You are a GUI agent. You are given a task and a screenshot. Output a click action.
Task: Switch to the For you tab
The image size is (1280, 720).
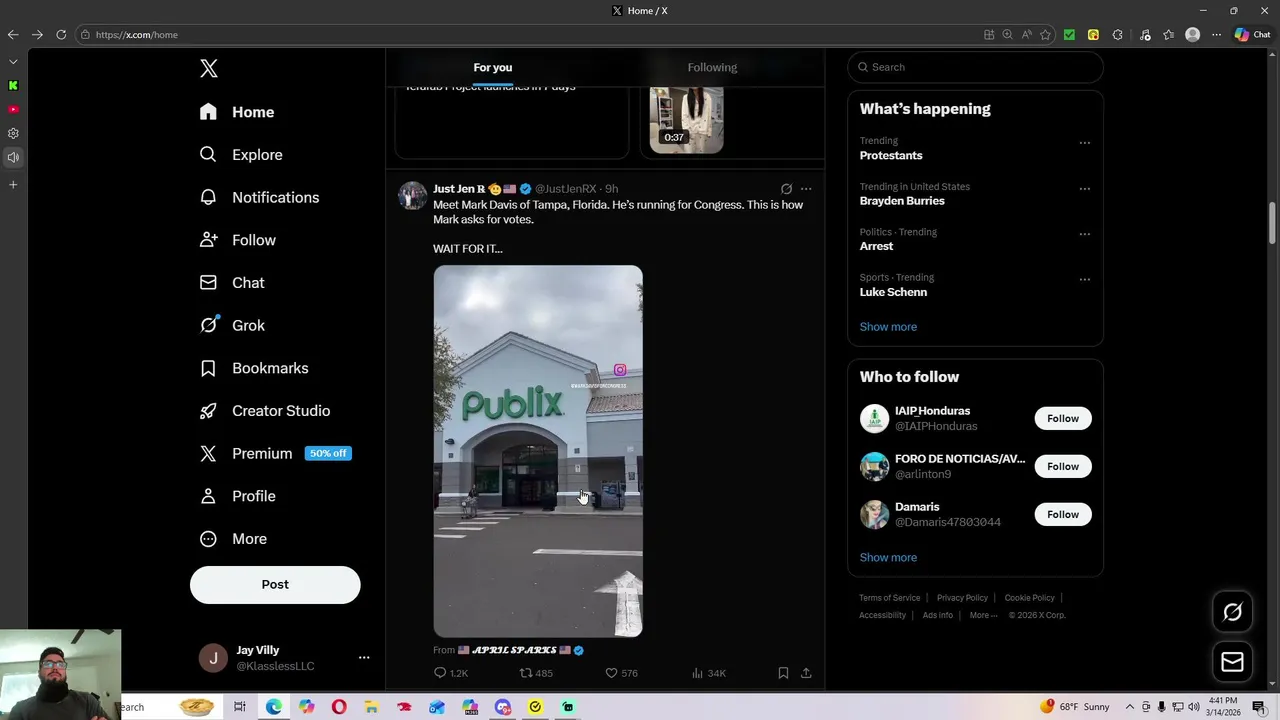493,67
